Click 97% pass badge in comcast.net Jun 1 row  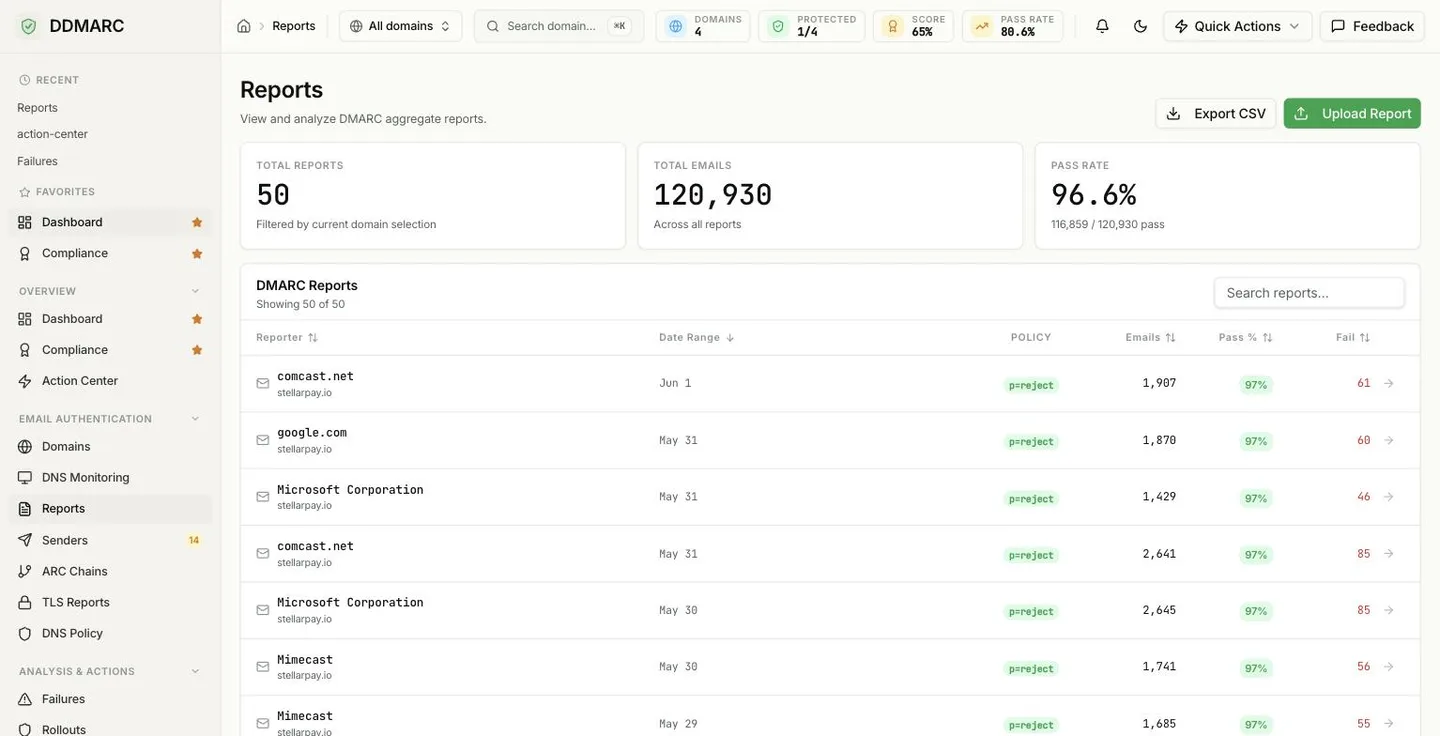coord(1256,385)
